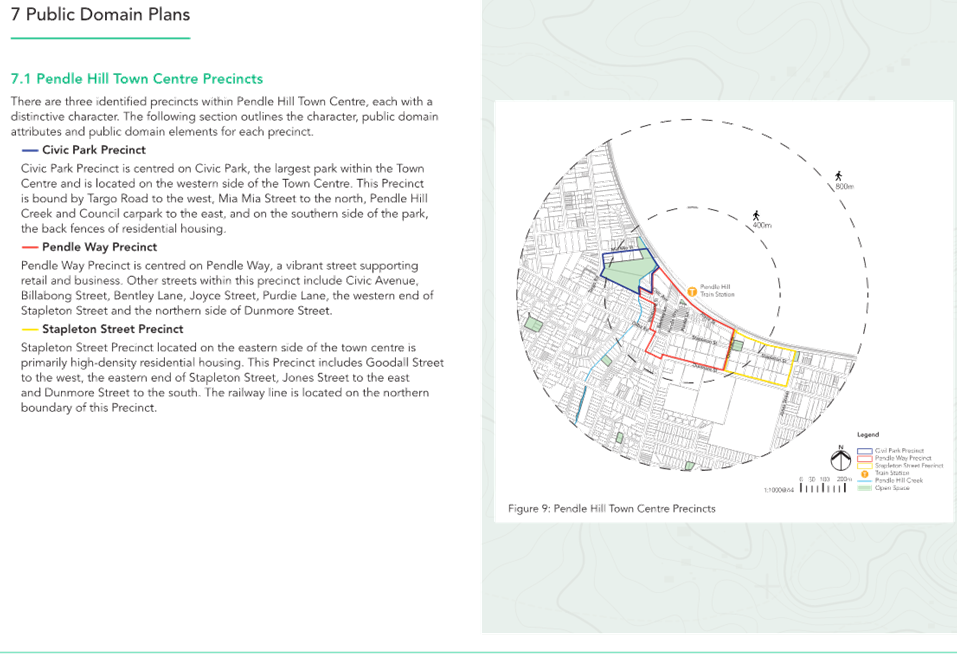Click the 'Pendle Way Precinct' subheading
The width and height of the screenshot is (957, 661).
tap(99, 247)
